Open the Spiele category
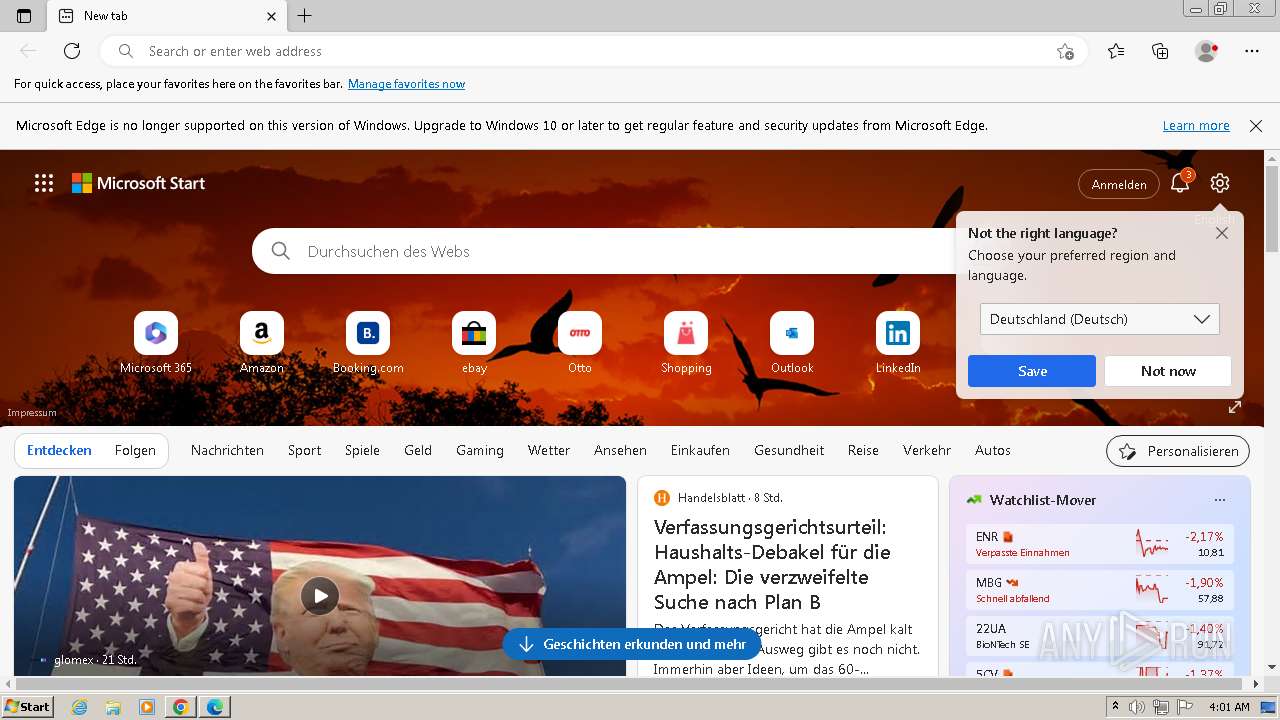This screenshot has width=1280, height=720. click(362, 451)
